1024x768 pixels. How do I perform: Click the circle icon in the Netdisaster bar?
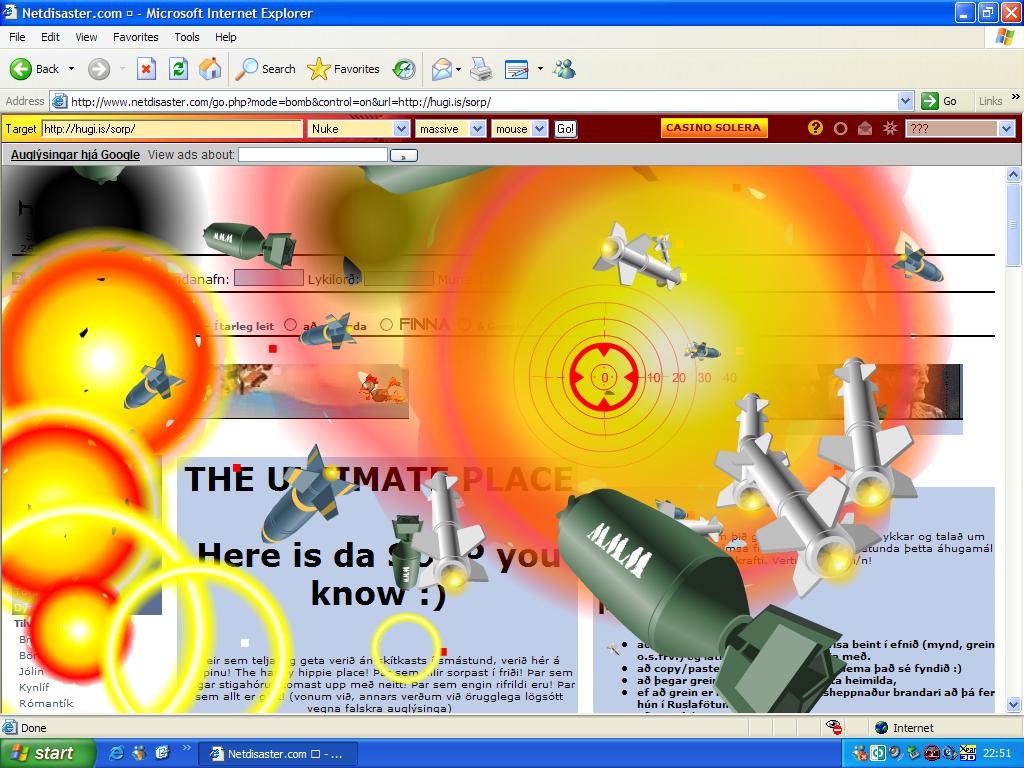pyautogui.click(x=840, y=129)
